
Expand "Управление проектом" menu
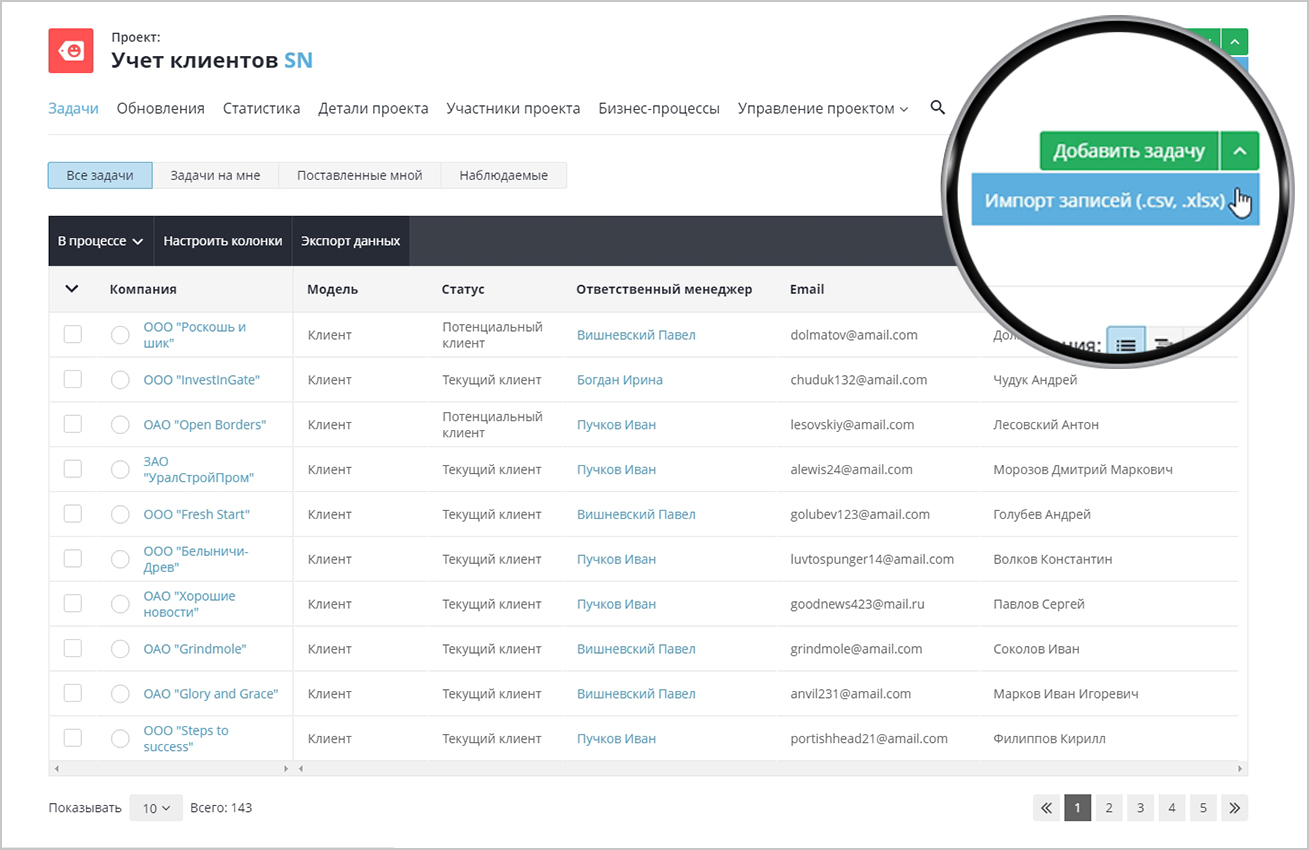(x=823, y=108)
